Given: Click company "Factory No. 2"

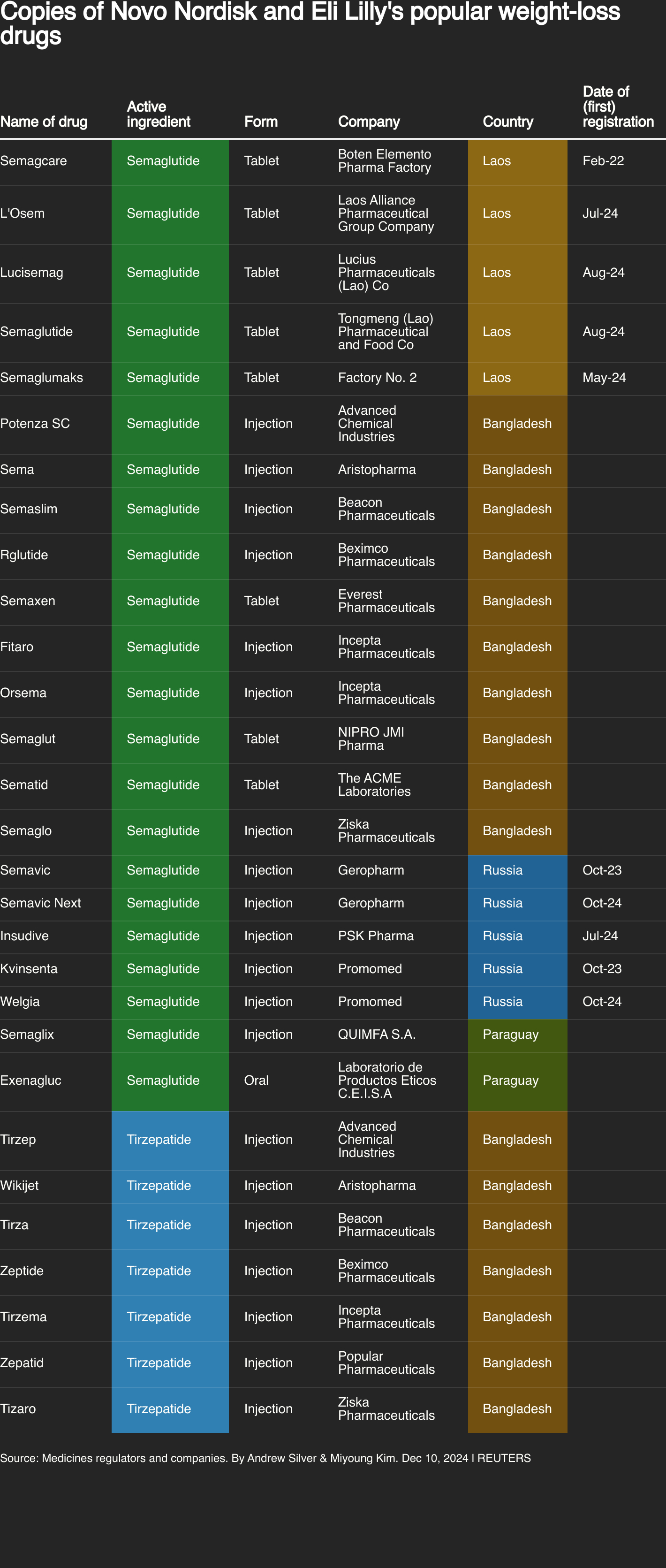Looking at the screenshot, I should 377,377.
